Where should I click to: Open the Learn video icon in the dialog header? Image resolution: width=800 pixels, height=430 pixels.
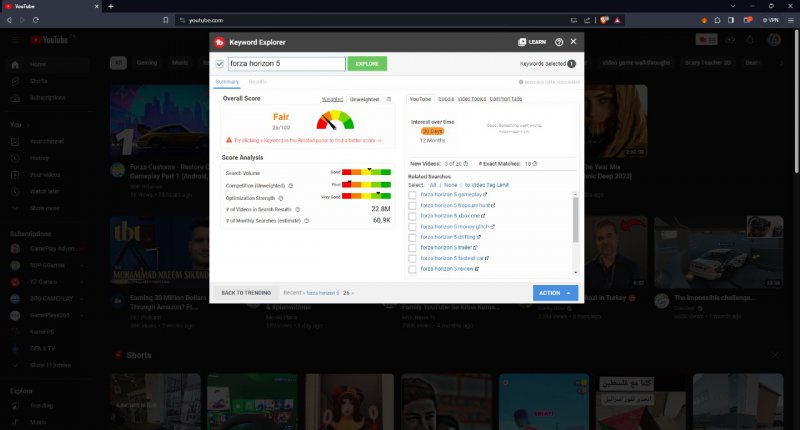522,42
